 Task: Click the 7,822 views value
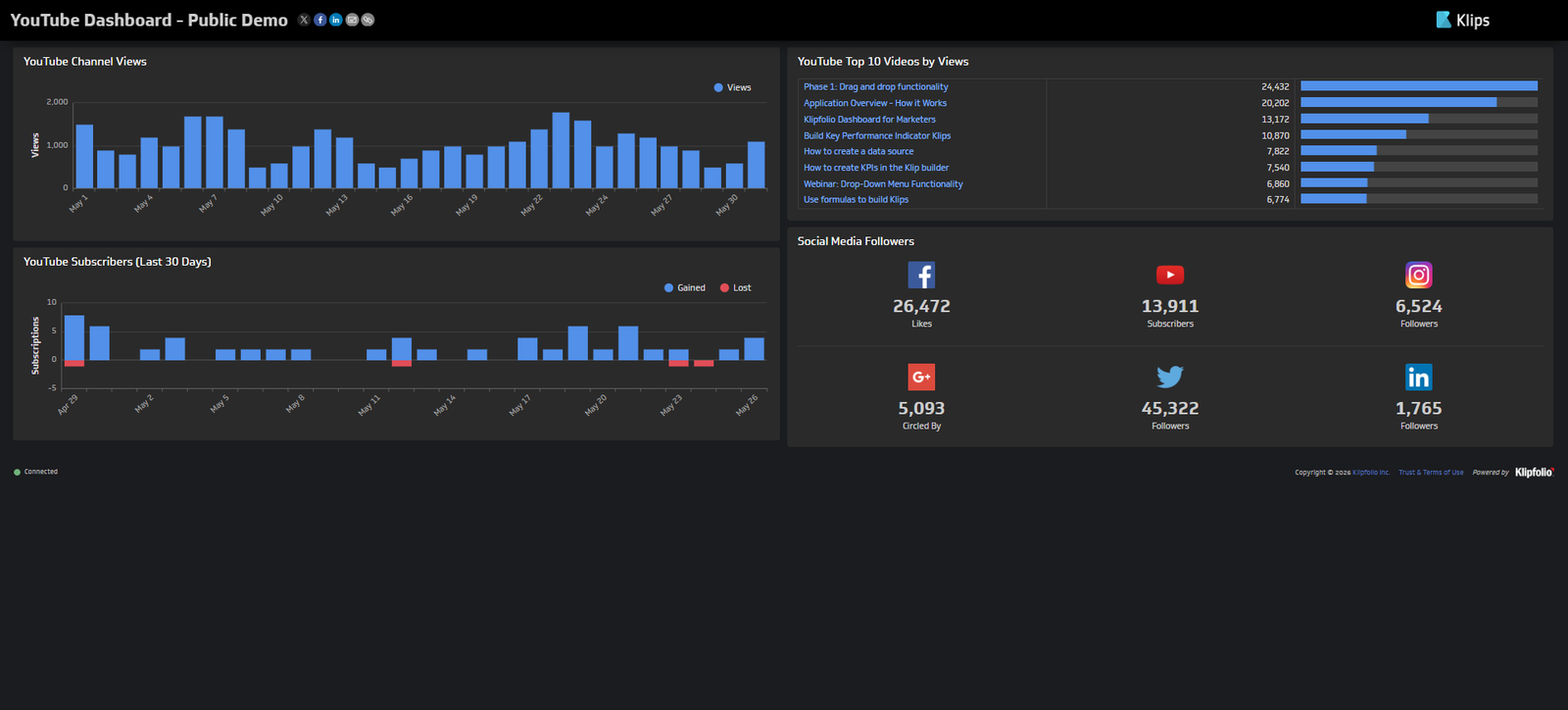point(1278,151)
